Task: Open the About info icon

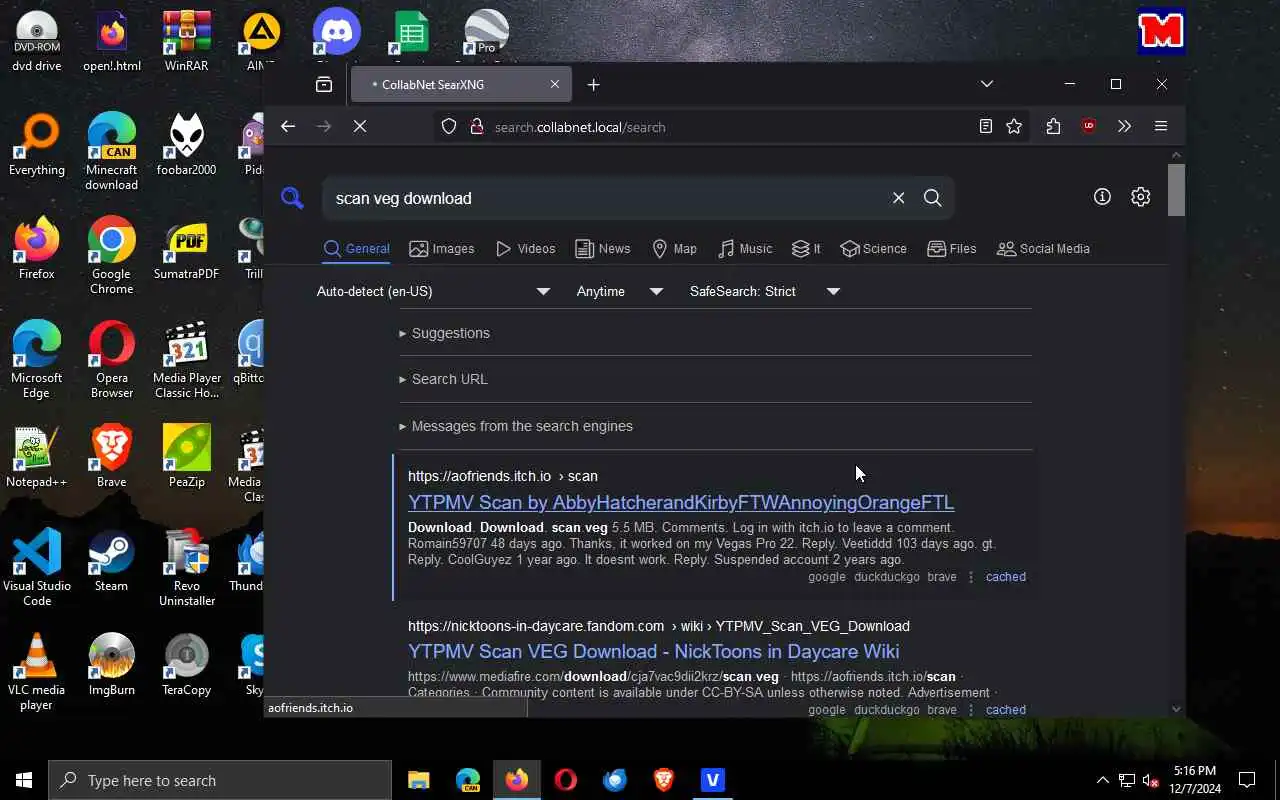Action: click(1102, 197)
